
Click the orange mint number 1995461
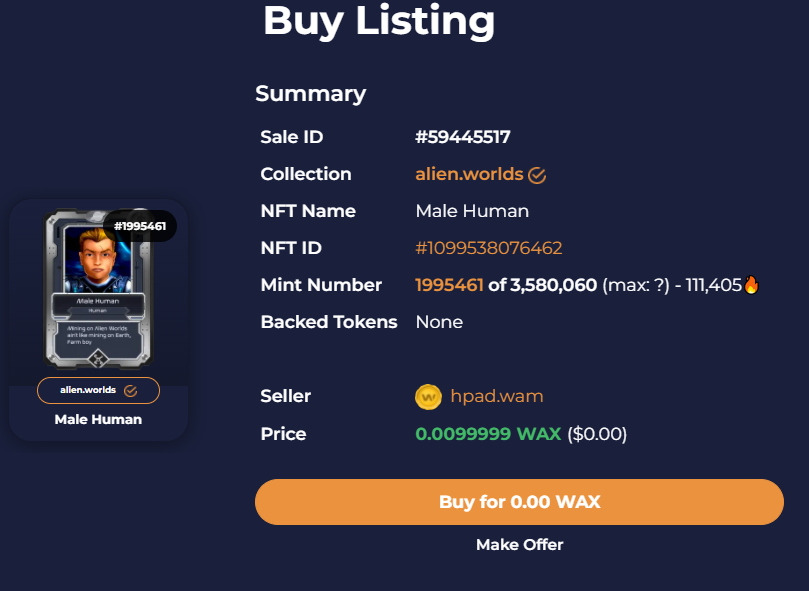(449, 285)
